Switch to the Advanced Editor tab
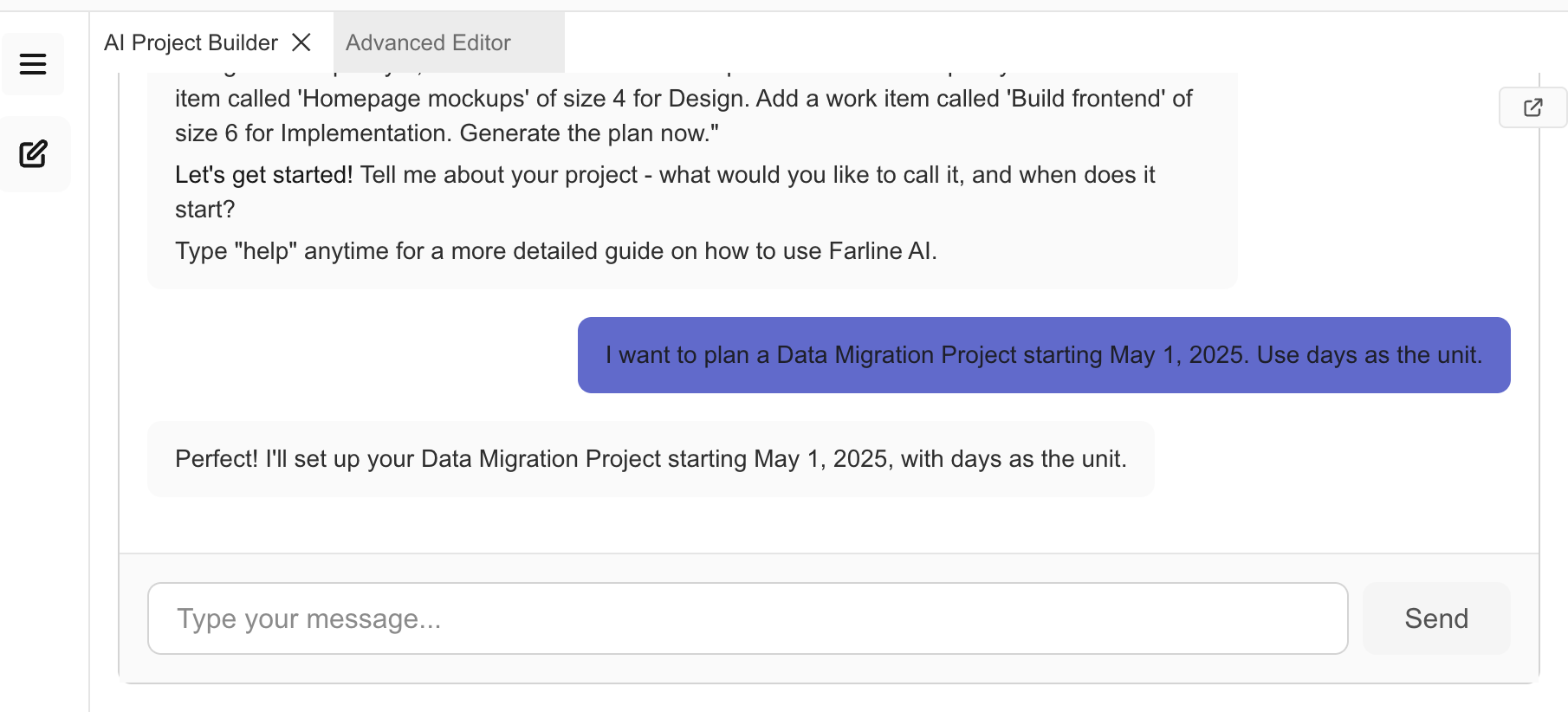 tap(428, 42)
